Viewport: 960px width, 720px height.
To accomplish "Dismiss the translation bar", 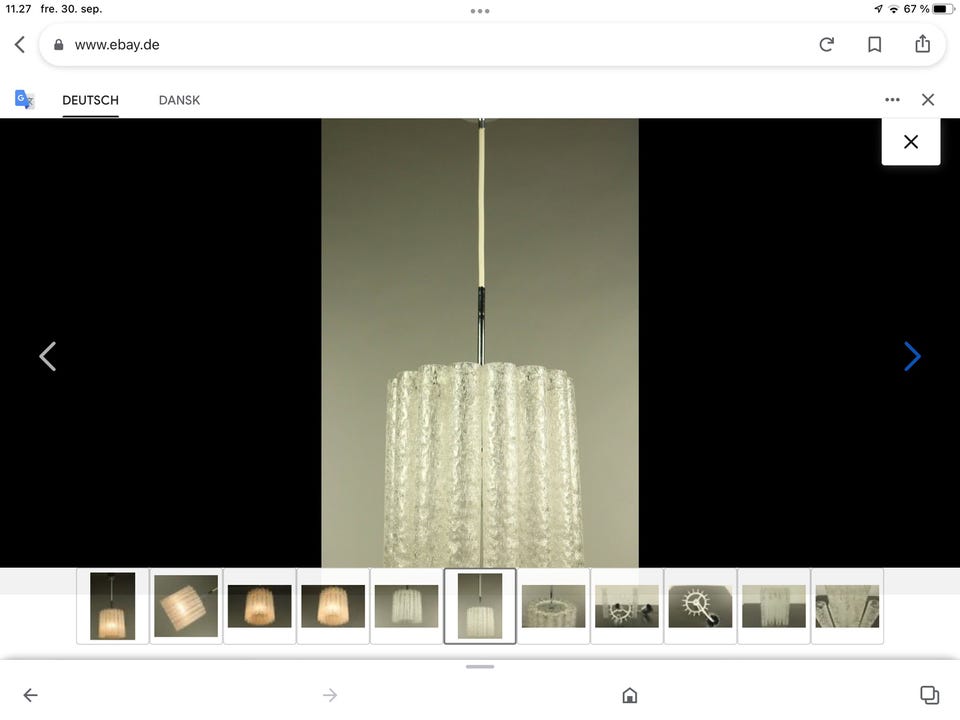I will pos(928,99).
